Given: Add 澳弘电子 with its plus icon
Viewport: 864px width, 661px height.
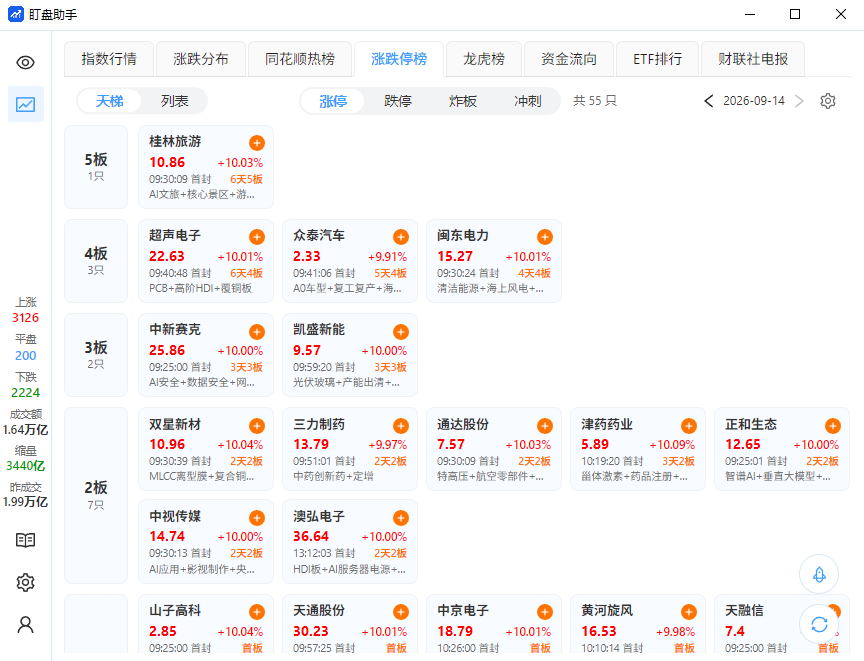Looking at the screenshot, I should pos(401,518).
